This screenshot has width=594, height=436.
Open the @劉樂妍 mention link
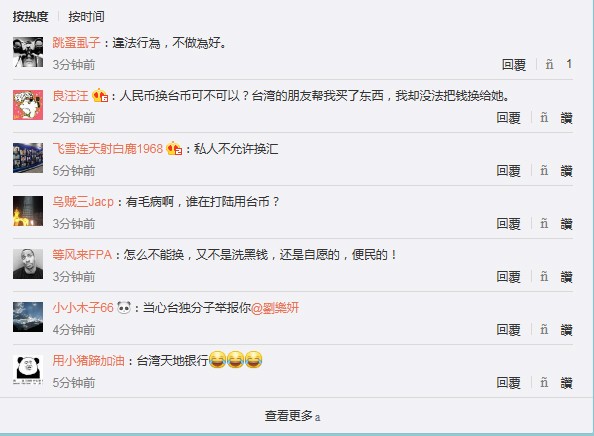275,308
